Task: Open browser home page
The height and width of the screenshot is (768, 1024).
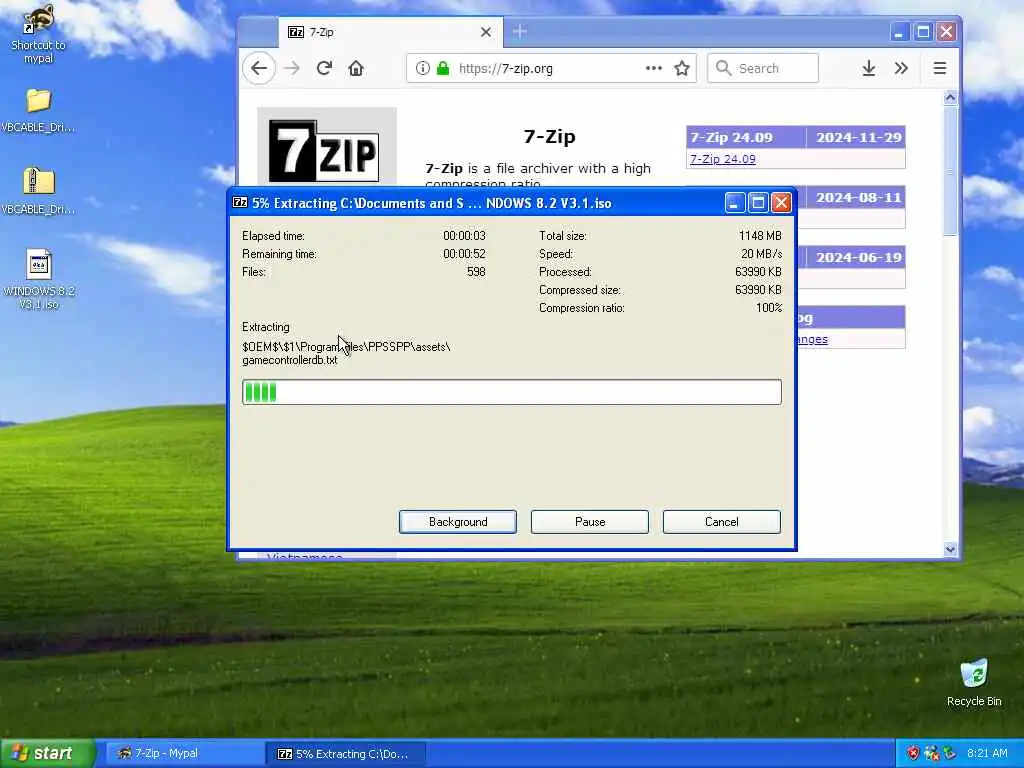Action: click(x=356, y=68)
